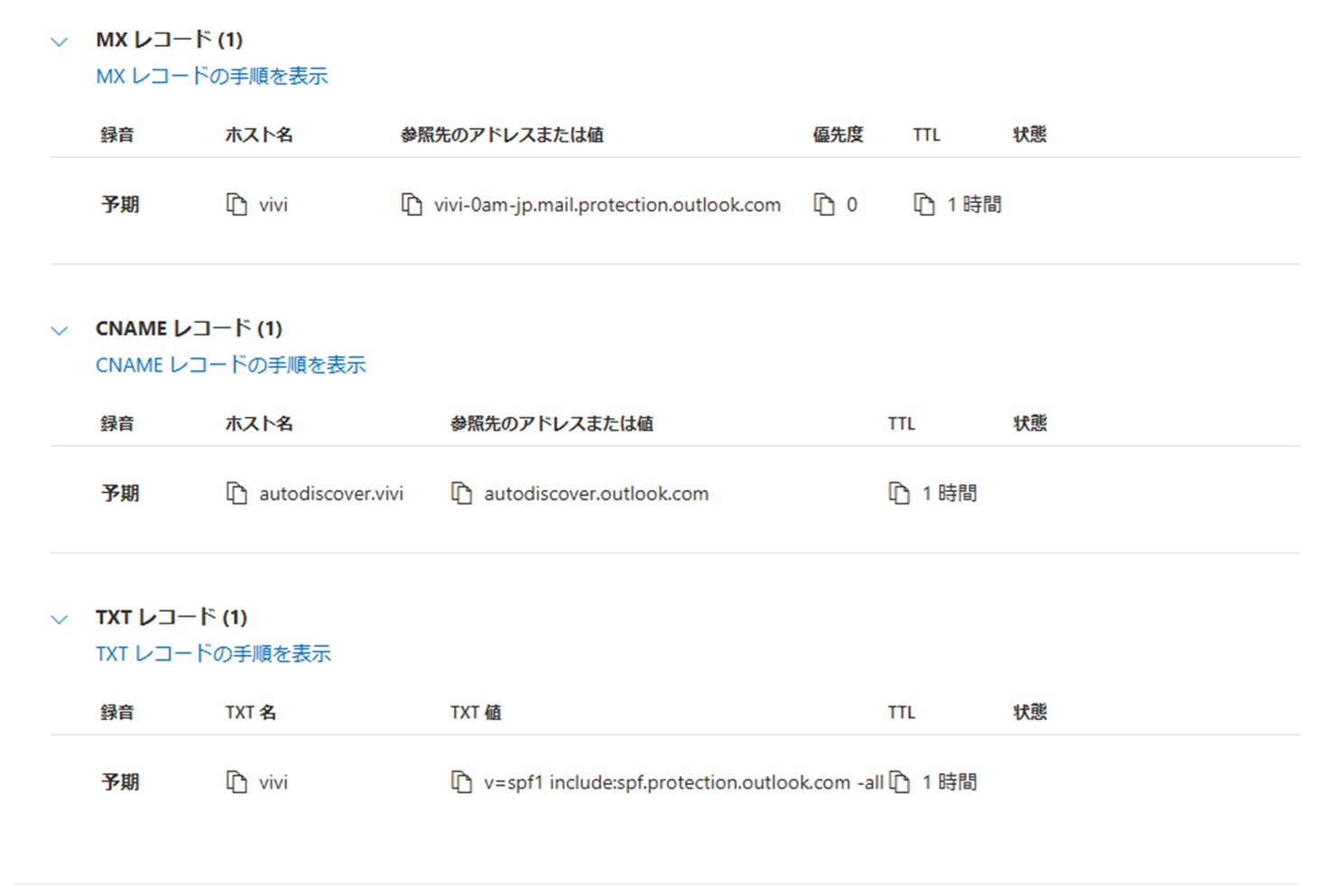
Task: Click 予期 in the TXT record row
Action: [x=120, y=782]
